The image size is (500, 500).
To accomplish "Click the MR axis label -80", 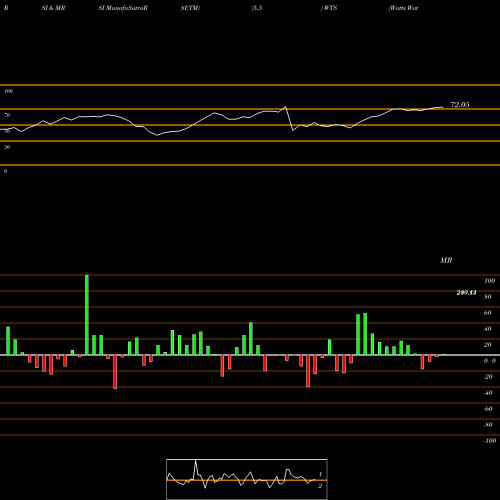I will [x=488, y=425].
